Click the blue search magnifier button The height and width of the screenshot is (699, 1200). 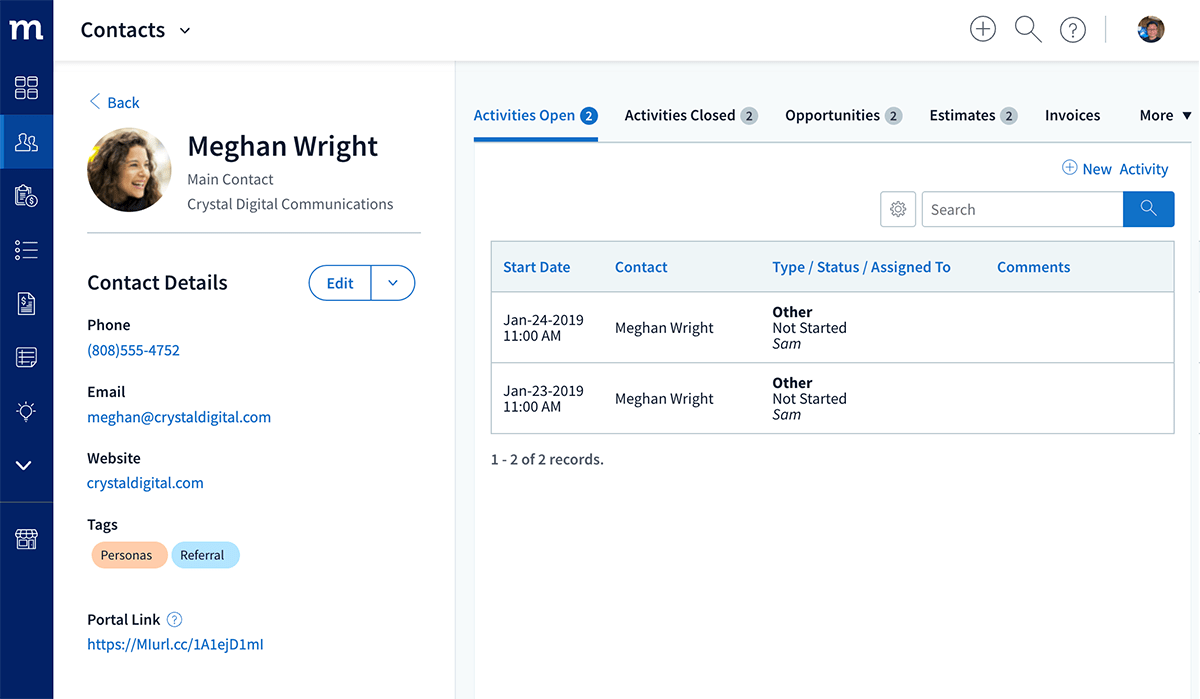(x=1148, y=209)
